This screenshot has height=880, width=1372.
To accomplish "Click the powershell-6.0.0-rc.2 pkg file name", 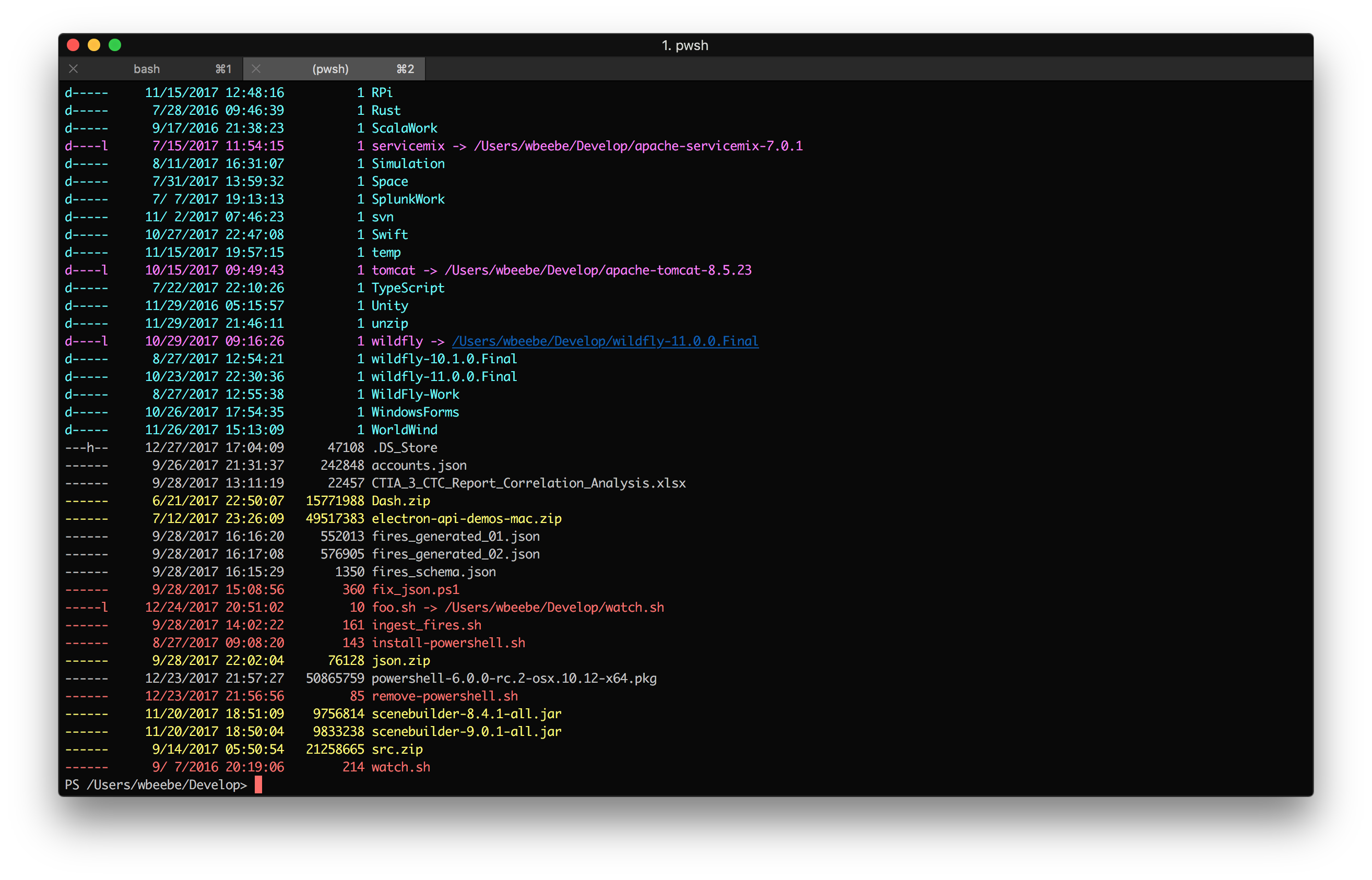I will (x=514, y=679).
